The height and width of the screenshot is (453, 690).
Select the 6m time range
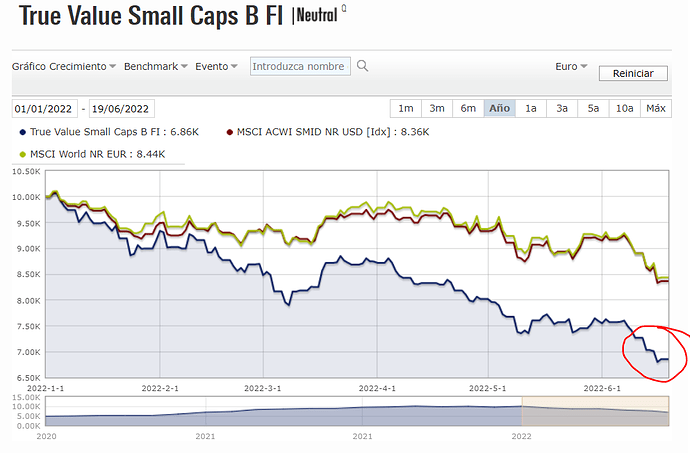(468, 108)
